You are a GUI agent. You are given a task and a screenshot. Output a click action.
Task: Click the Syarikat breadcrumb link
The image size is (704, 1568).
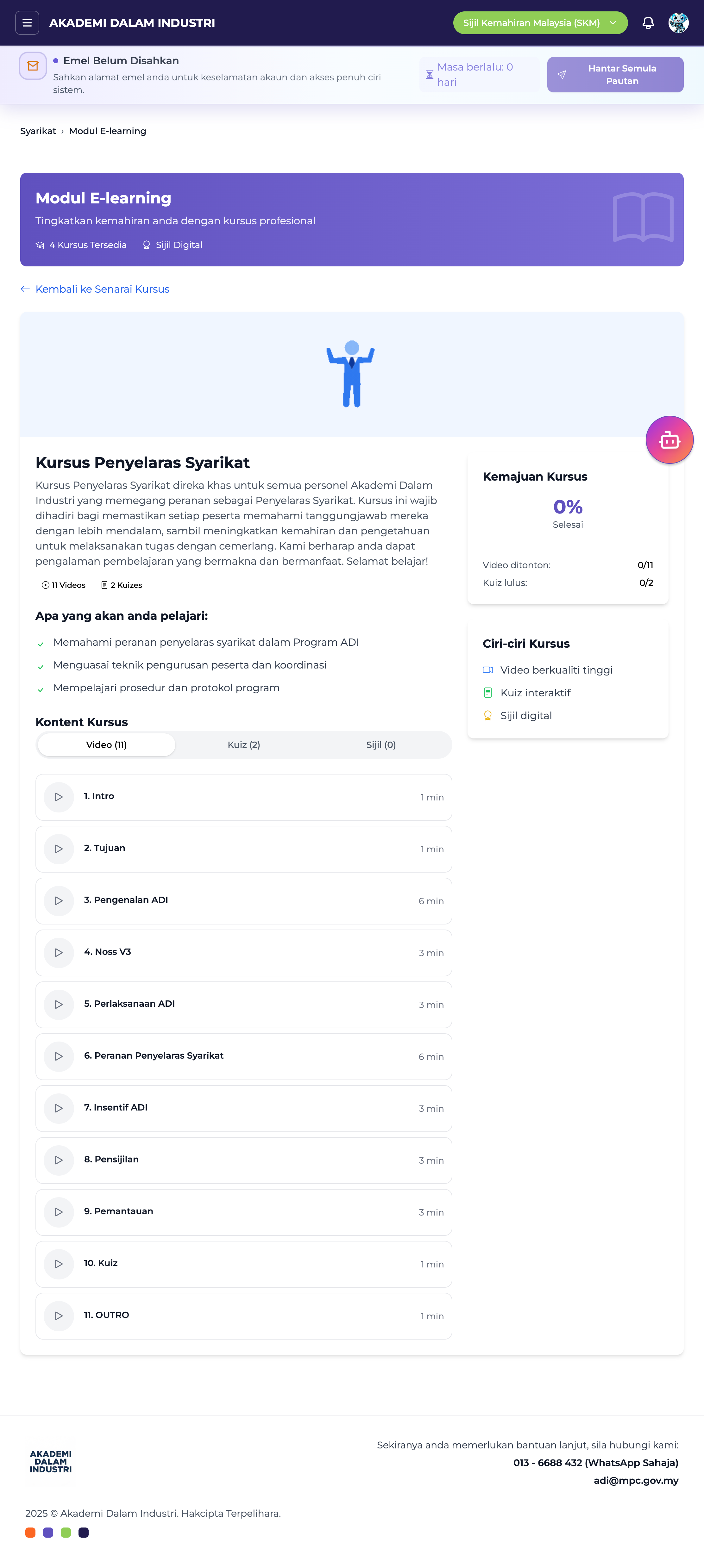tap(38, 131)
